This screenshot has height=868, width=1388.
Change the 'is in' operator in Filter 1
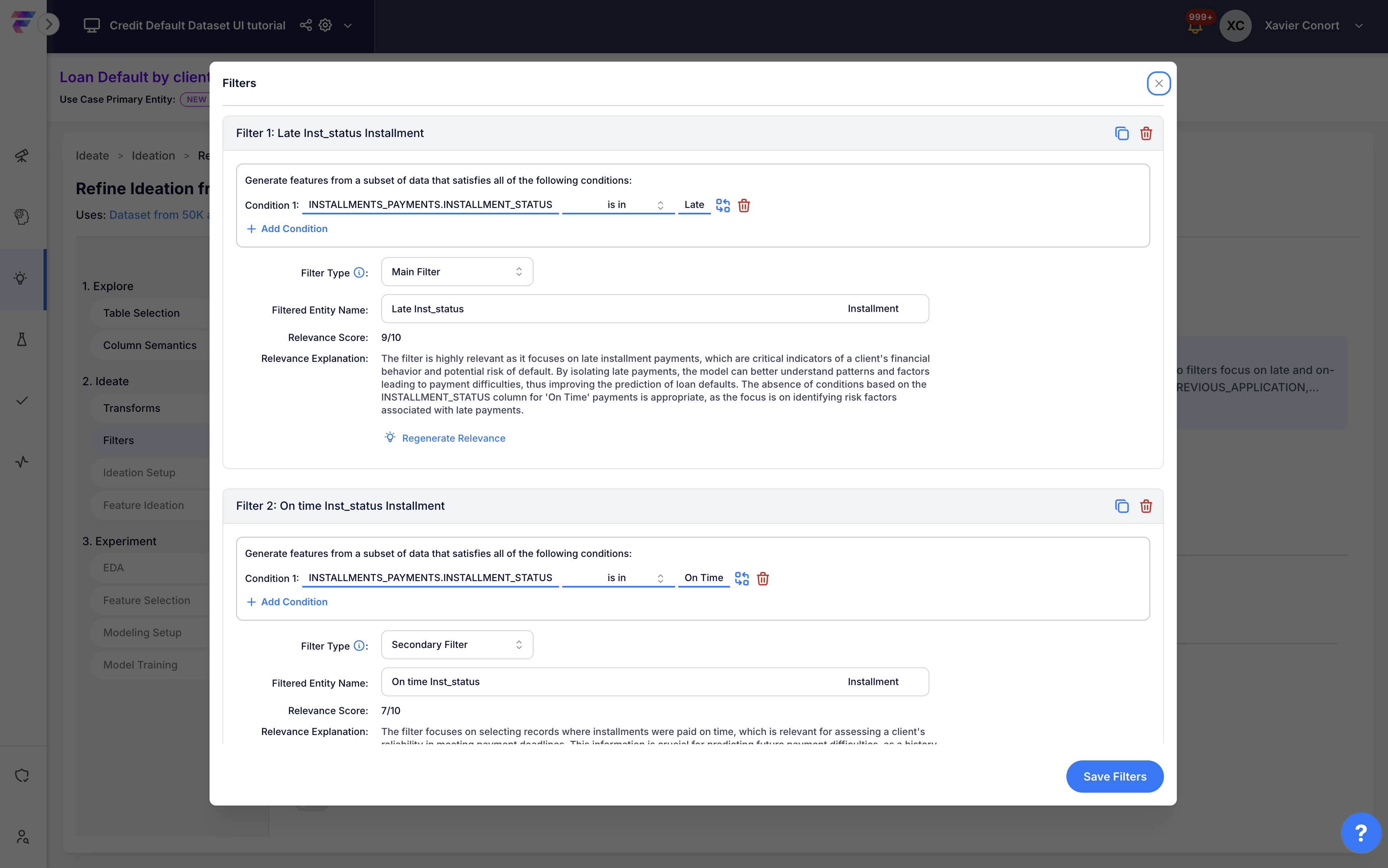(618, 205)
